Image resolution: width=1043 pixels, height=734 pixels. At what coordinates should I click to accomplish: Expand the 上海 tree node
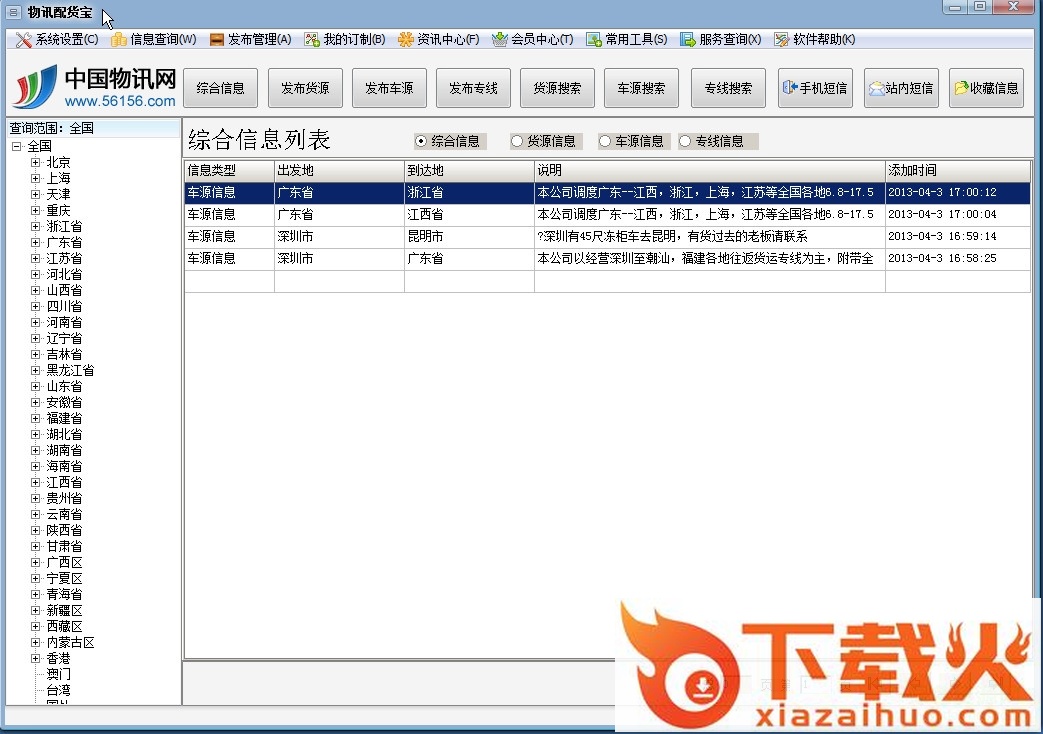(36, 178)
